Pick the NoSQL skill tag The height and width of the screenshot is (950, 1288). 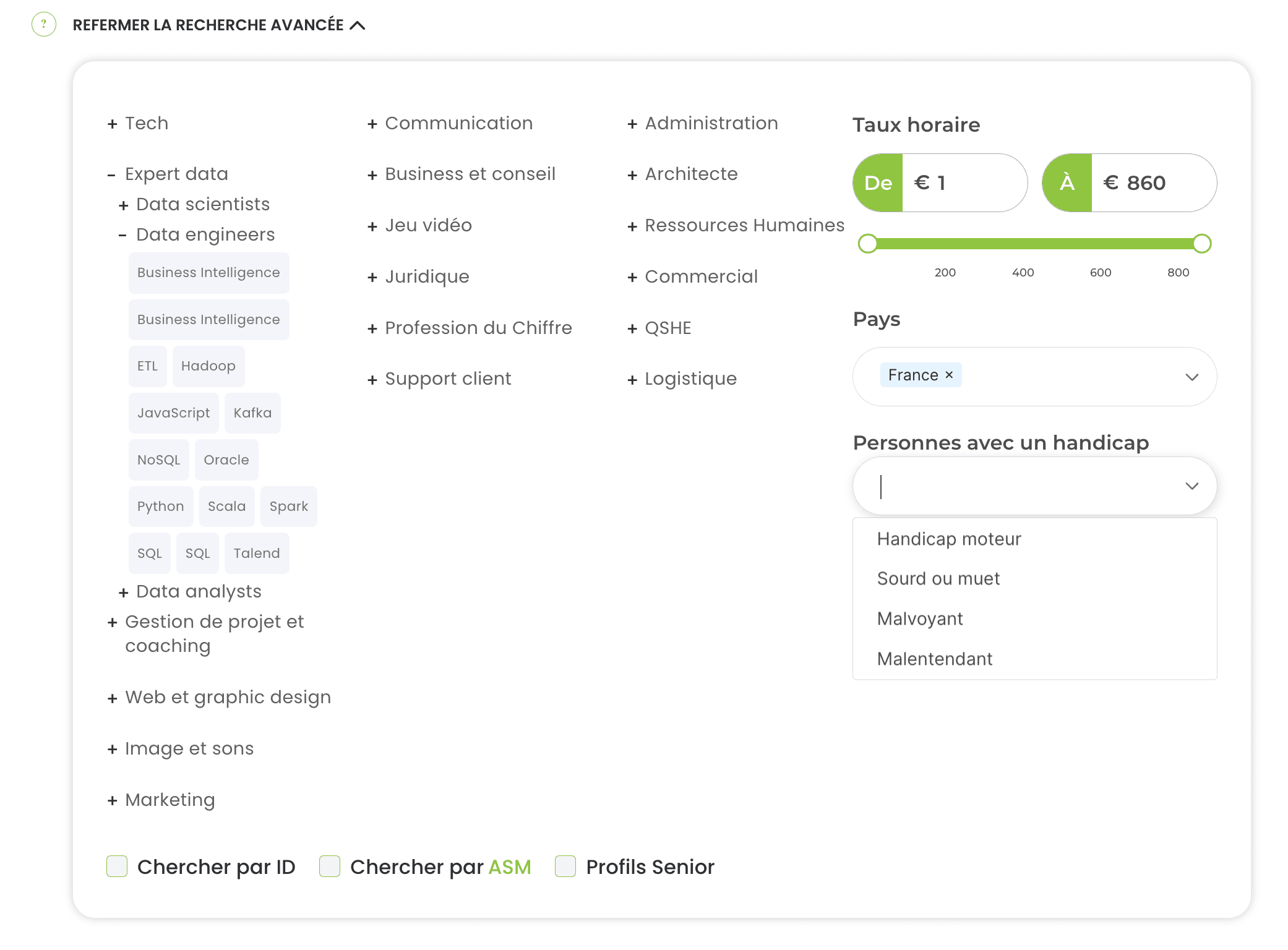tap(159, 460)
